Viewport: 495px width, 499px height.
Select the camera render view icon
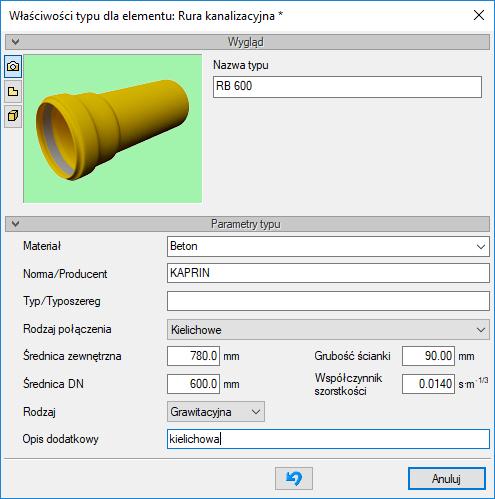13,66
